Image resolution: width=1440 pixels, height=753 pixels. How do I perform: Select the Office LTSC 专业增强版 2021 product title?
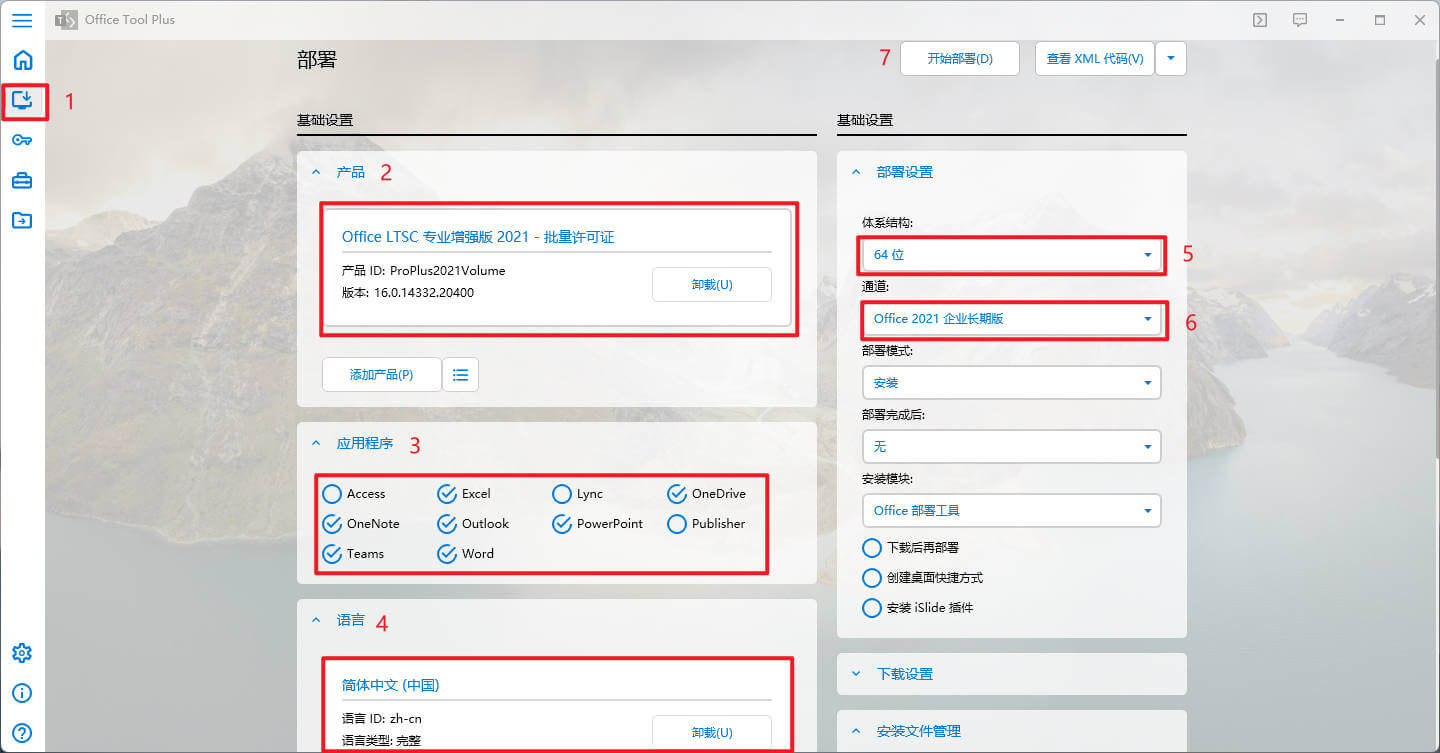point(478,237)
